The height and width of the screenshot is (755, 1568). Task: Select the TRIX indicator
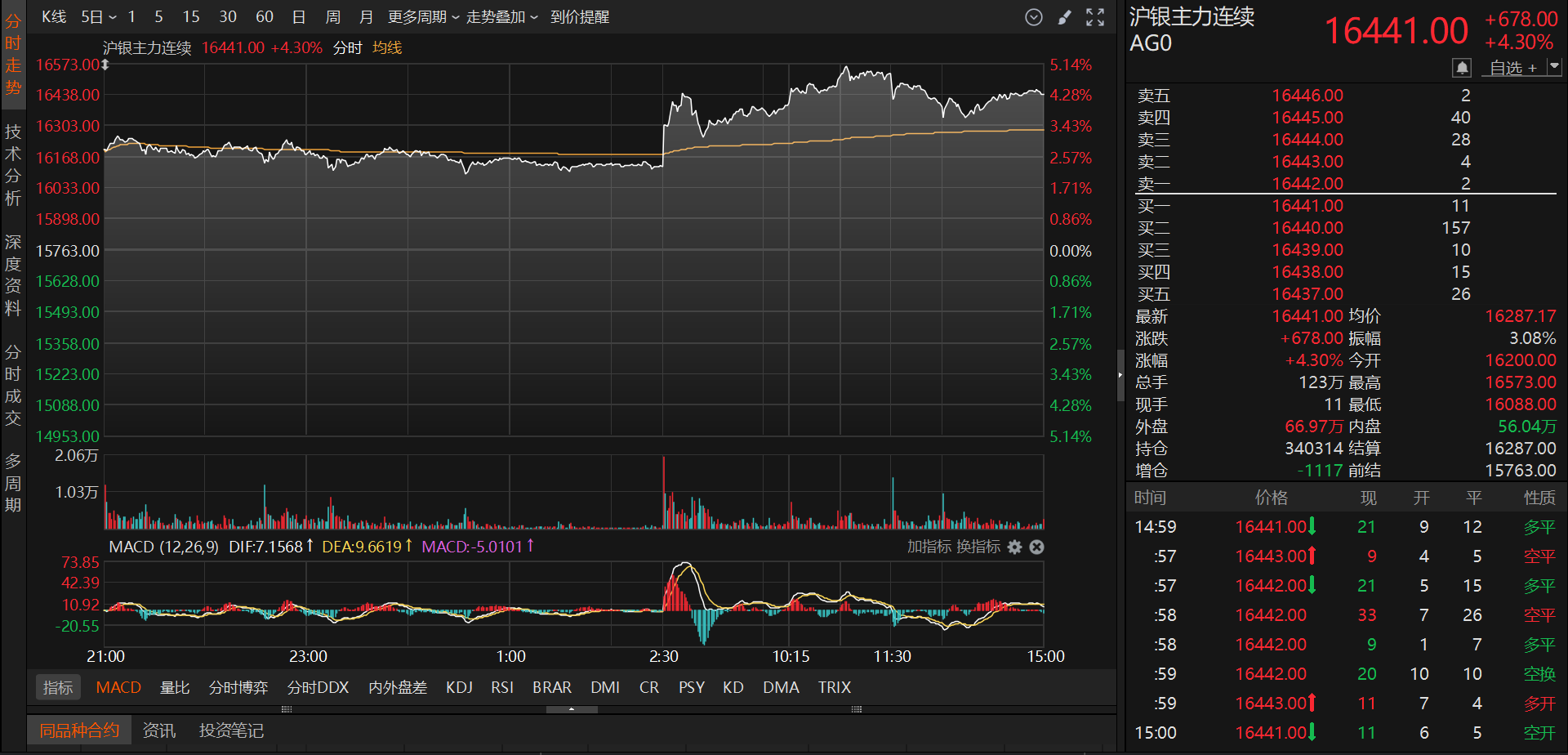pyautogui.click(x=835, y=688)
